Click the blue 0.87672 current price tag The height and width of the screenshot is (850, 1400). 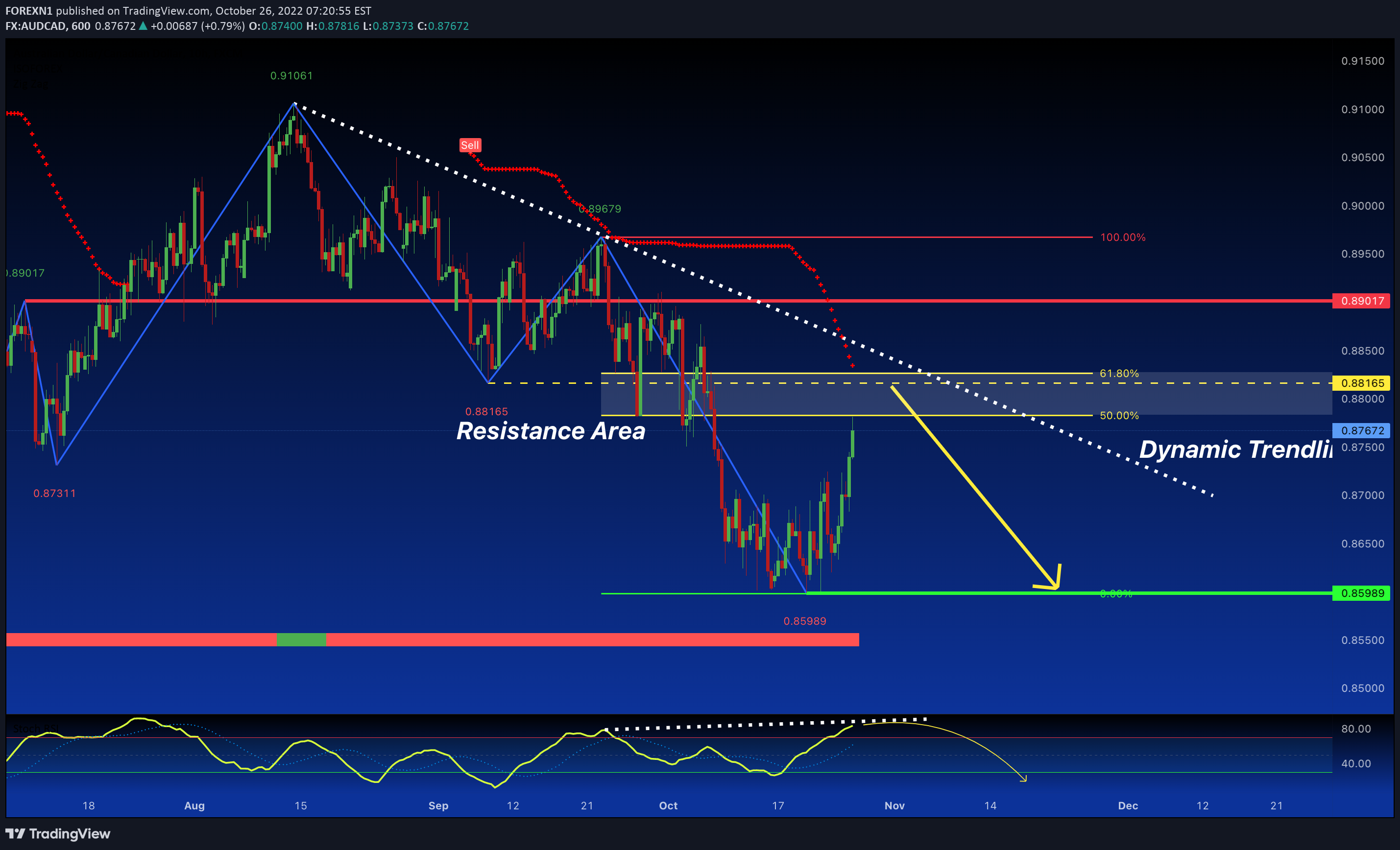[x=1361, y=430]
